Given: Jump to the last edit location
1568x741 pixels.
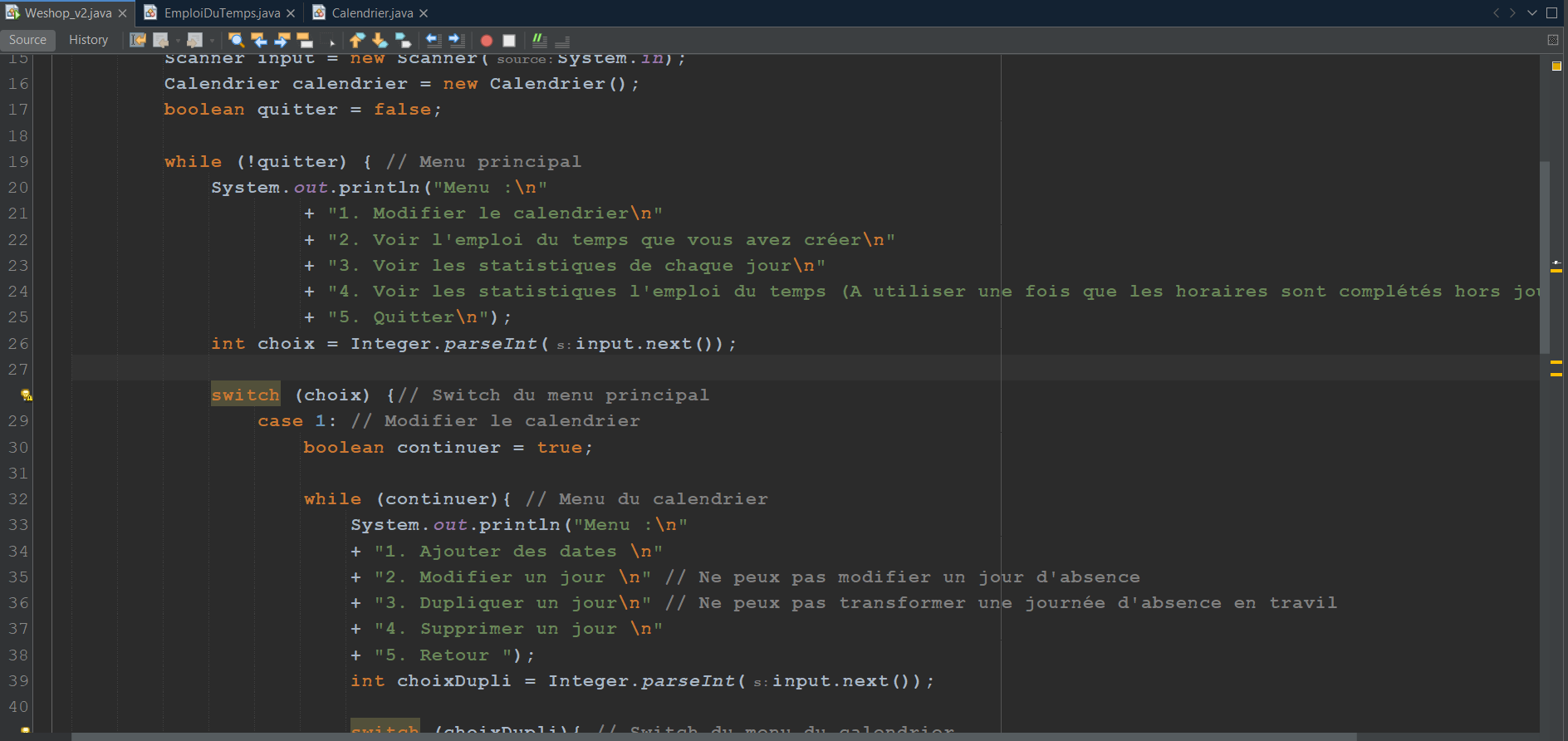Looking at the screenshot, I should pyautogui.click(x=138, y=40).
